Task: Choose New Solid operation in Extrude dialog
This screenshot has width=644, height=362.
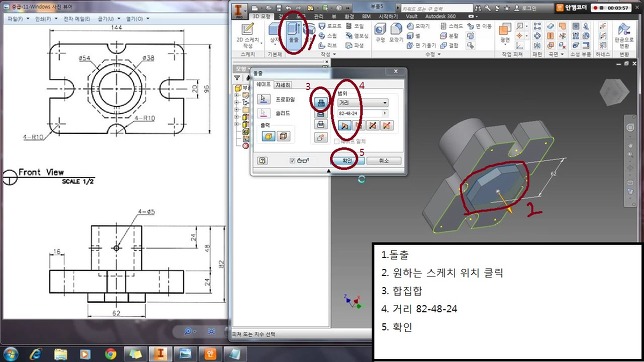Action: tap(321, 138)
